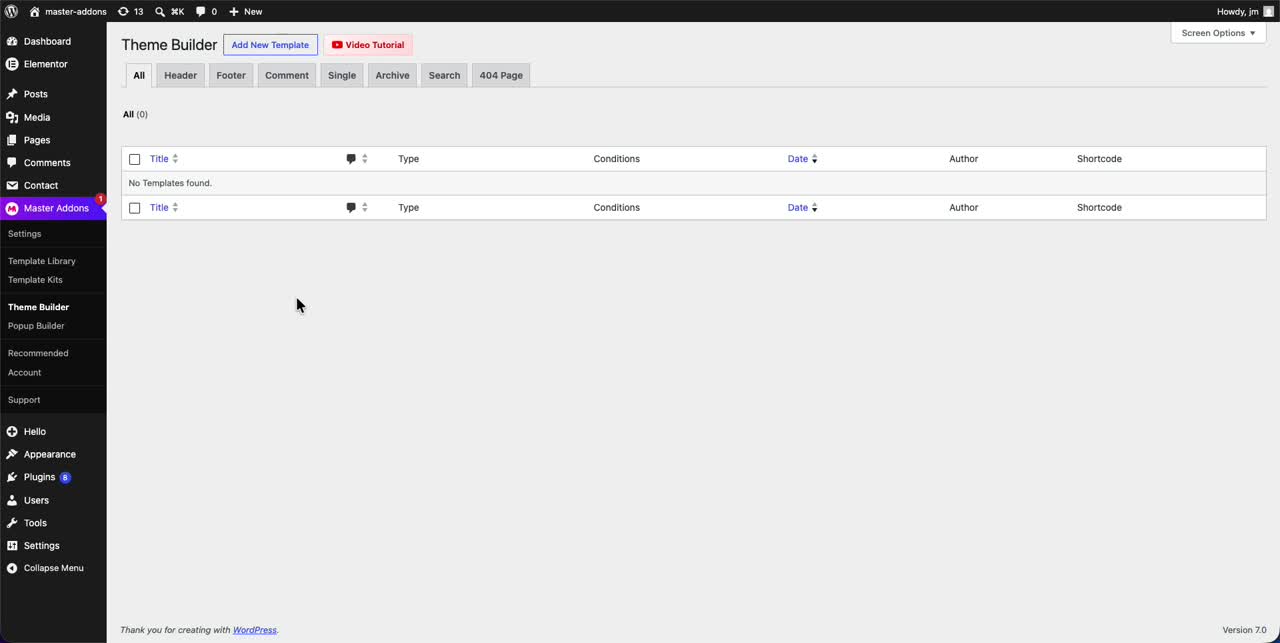Click the Comments speech bubble sidebar icon
Screen dimensions: 1280x643
(x=12, y=162)
